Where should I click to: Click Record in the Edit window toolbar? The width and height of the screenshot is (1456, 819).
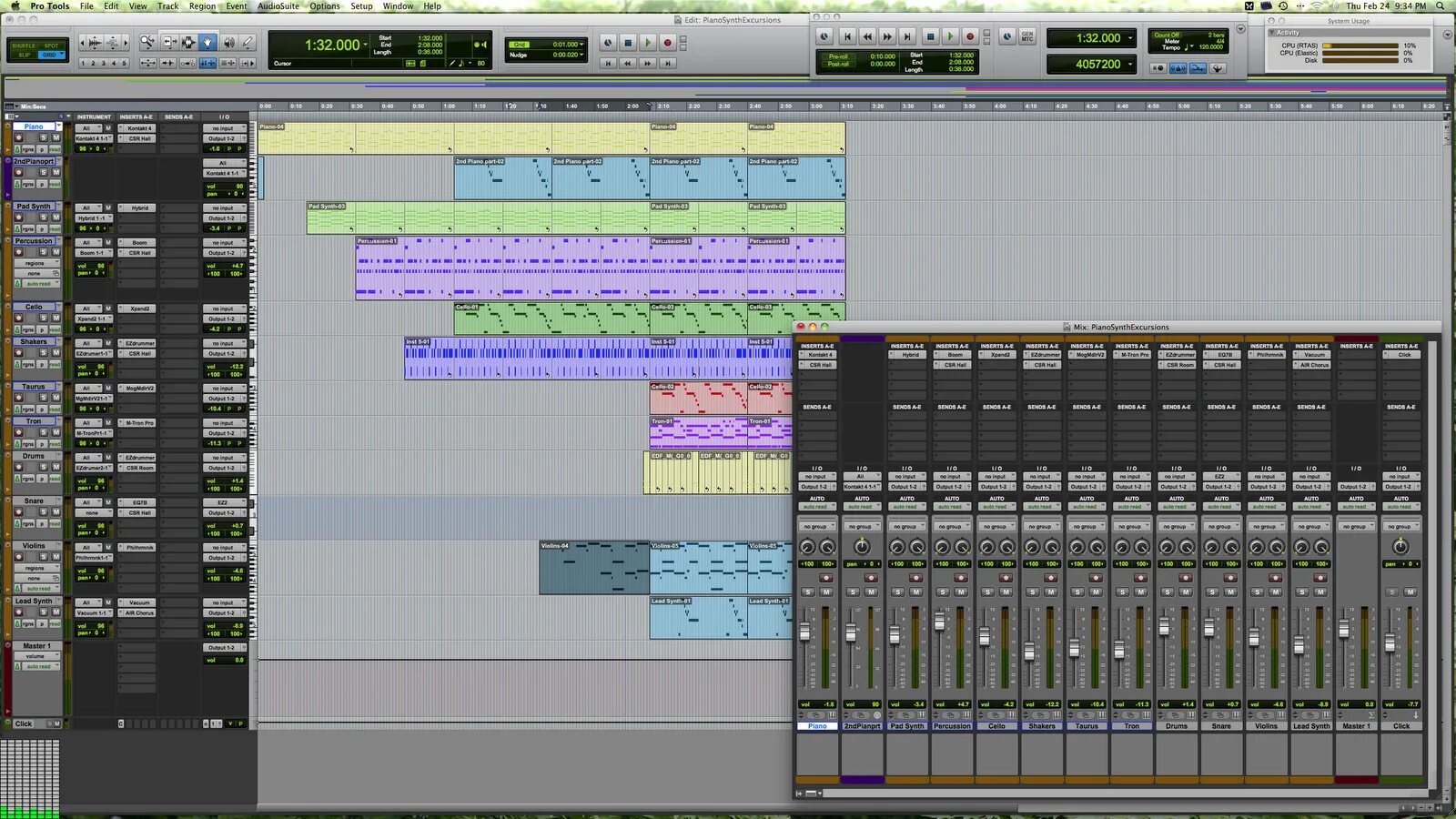(x=667, y=43)
